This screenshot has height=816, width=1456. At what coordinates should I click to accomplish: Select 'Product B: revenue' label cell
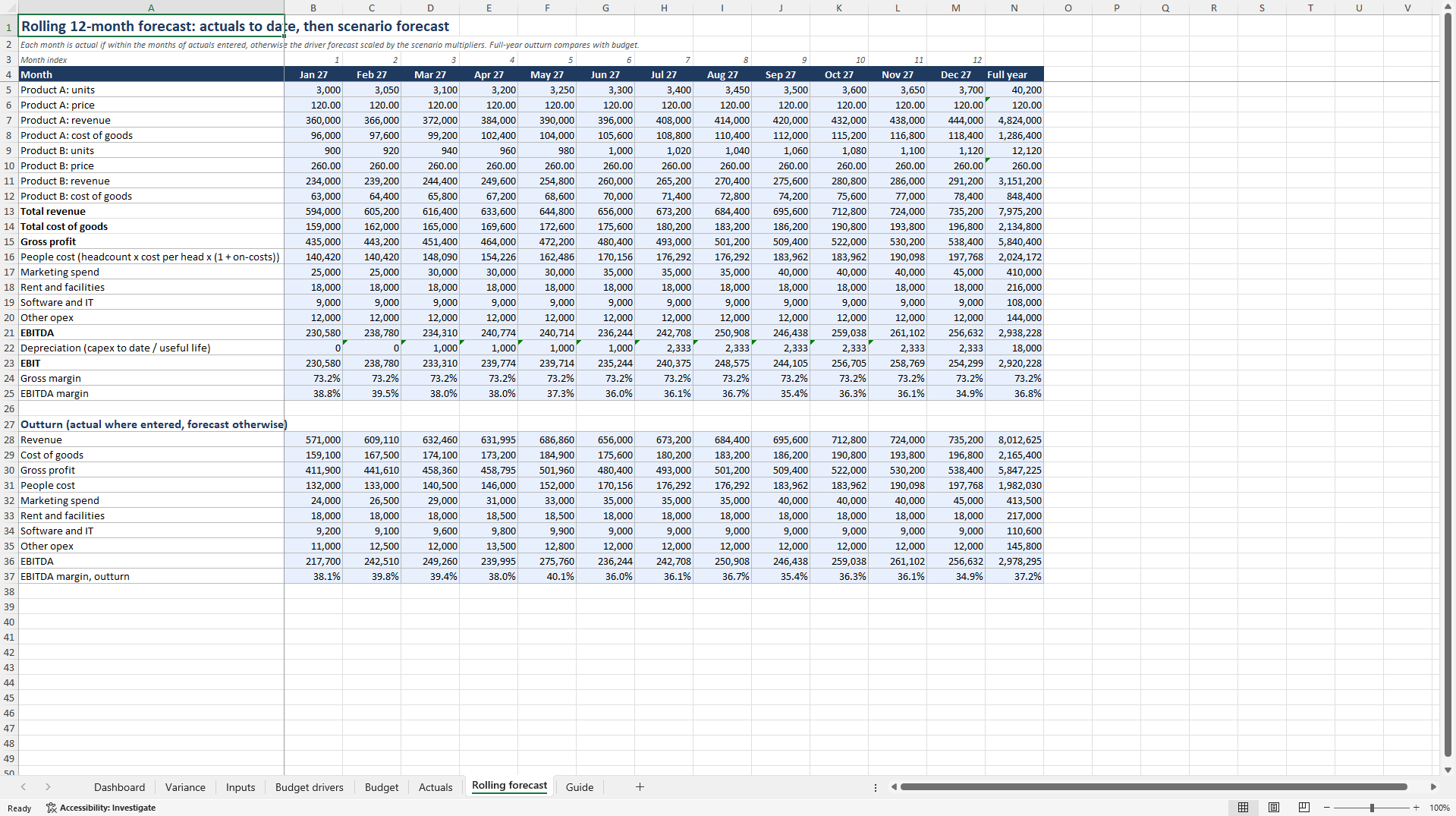click(151, 181)
